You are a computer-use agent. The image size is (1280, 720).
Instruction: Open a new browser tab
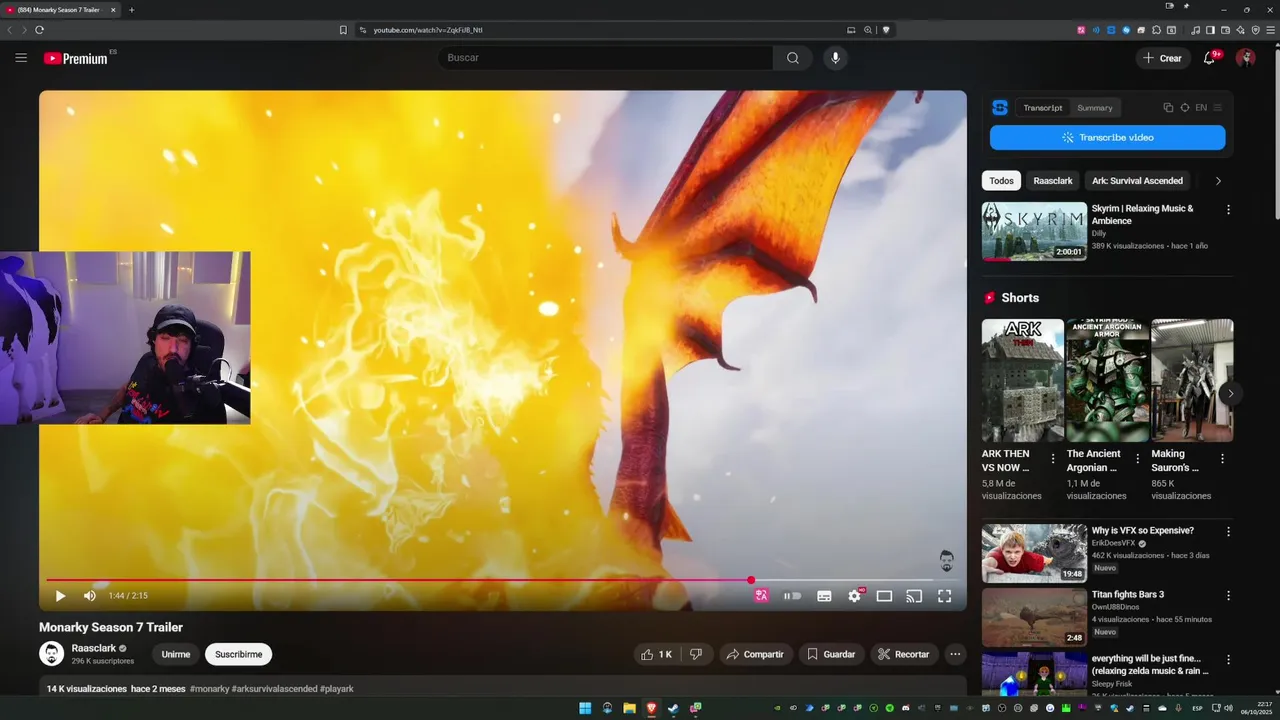pos(131,10)
